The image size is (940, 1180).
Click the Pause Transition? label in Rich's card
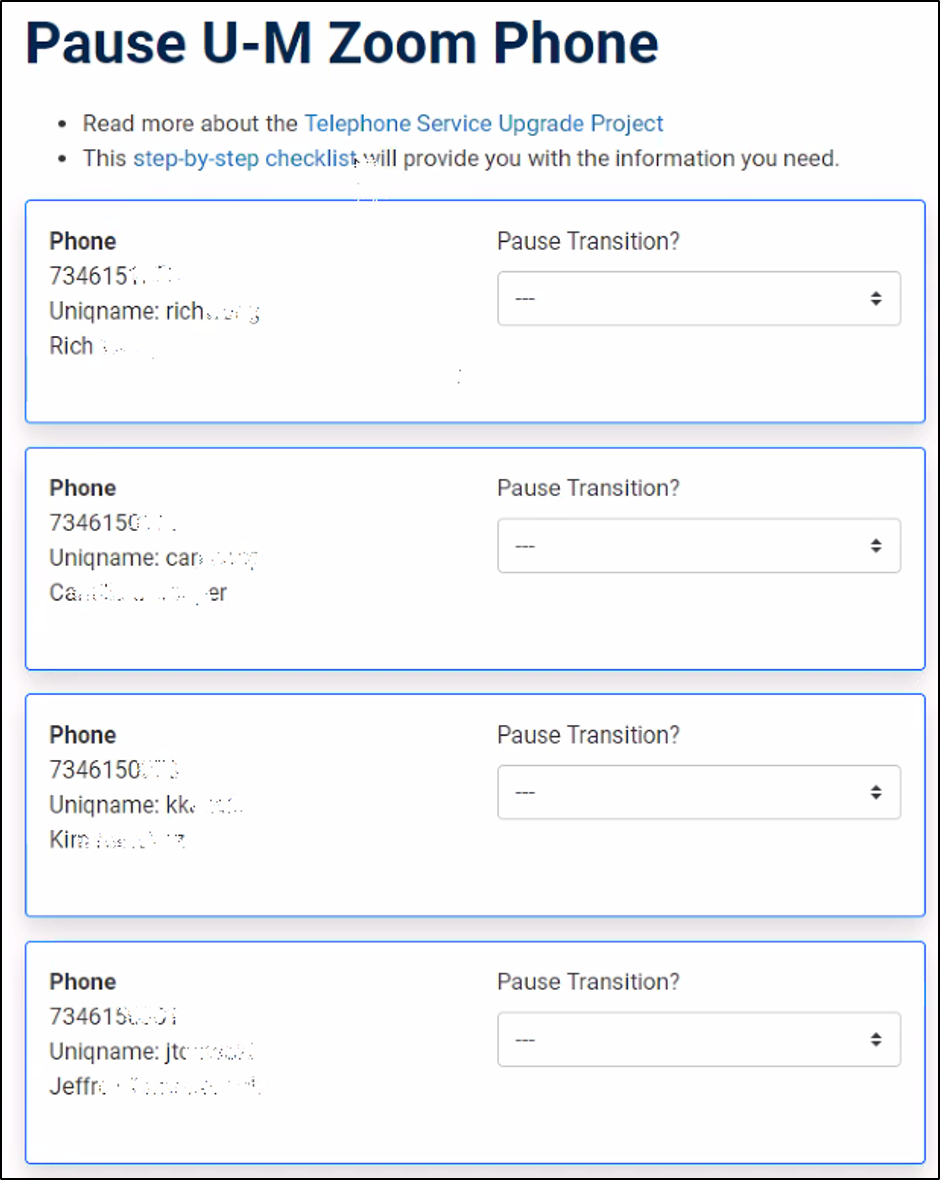tap(588, 241)
